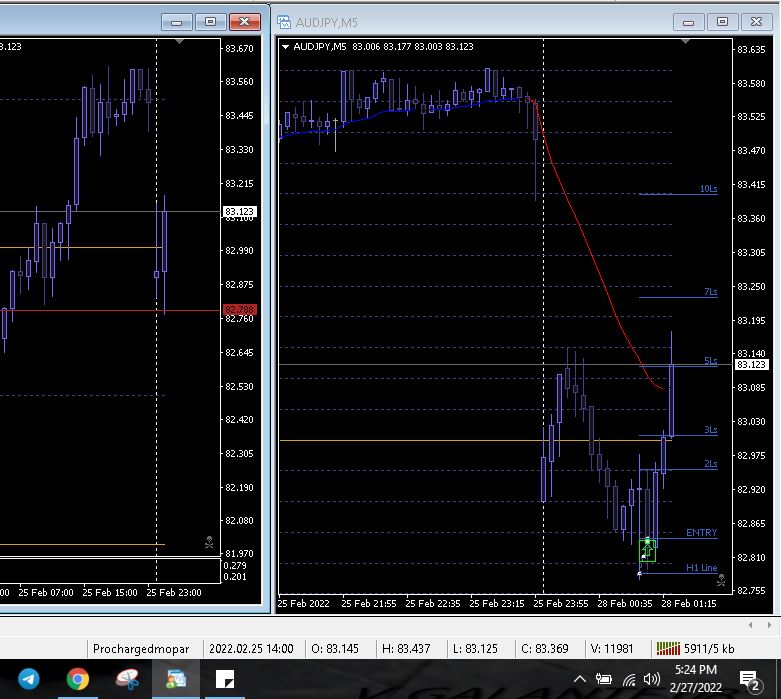Click the red 82.788 price tag on the left chart
Viewport: 781px width, 699px height.
click(x=240, y=309)
